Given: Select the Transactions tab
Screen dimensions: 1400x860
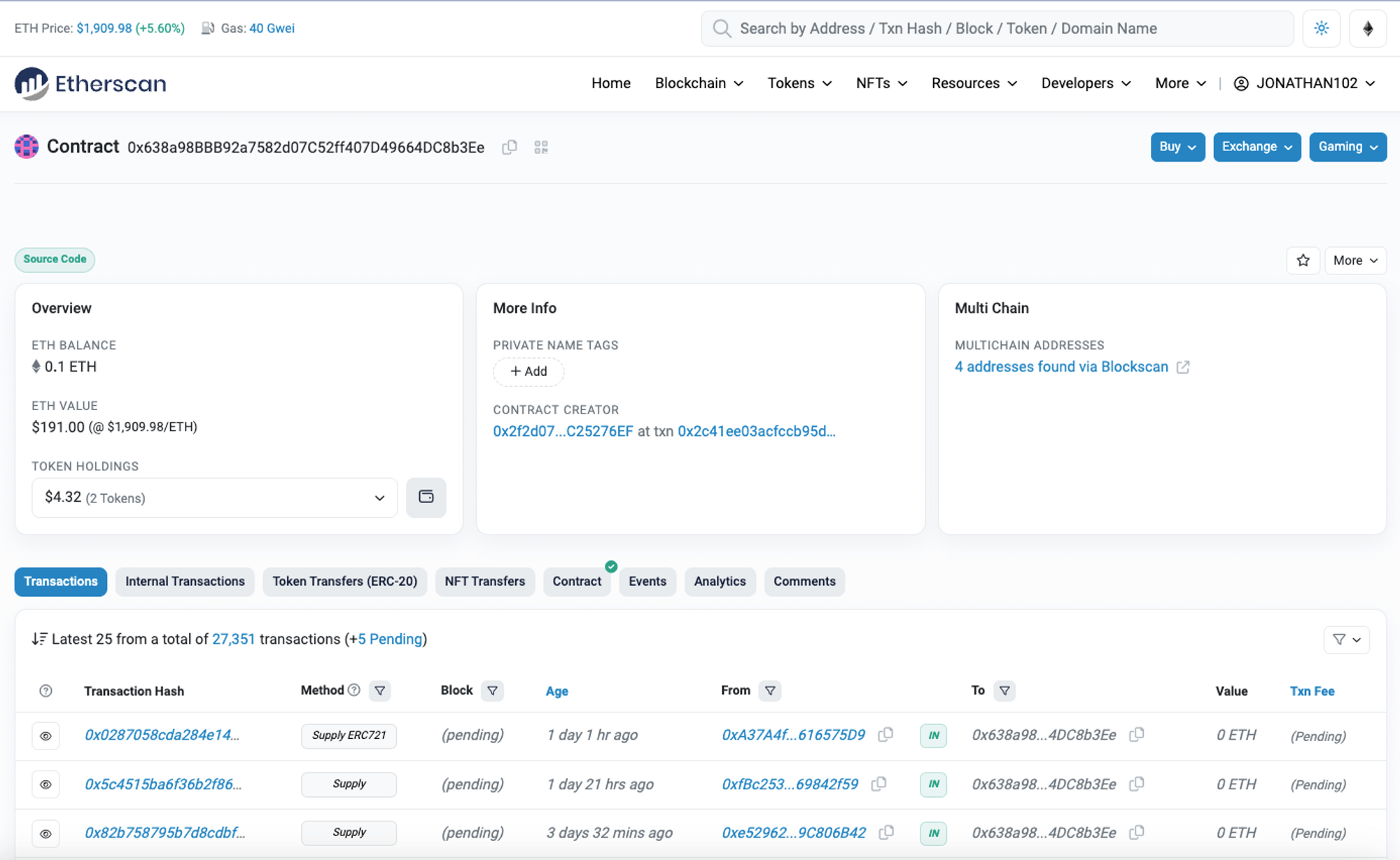Looking at the screenshot, I should tap(61, 581).
